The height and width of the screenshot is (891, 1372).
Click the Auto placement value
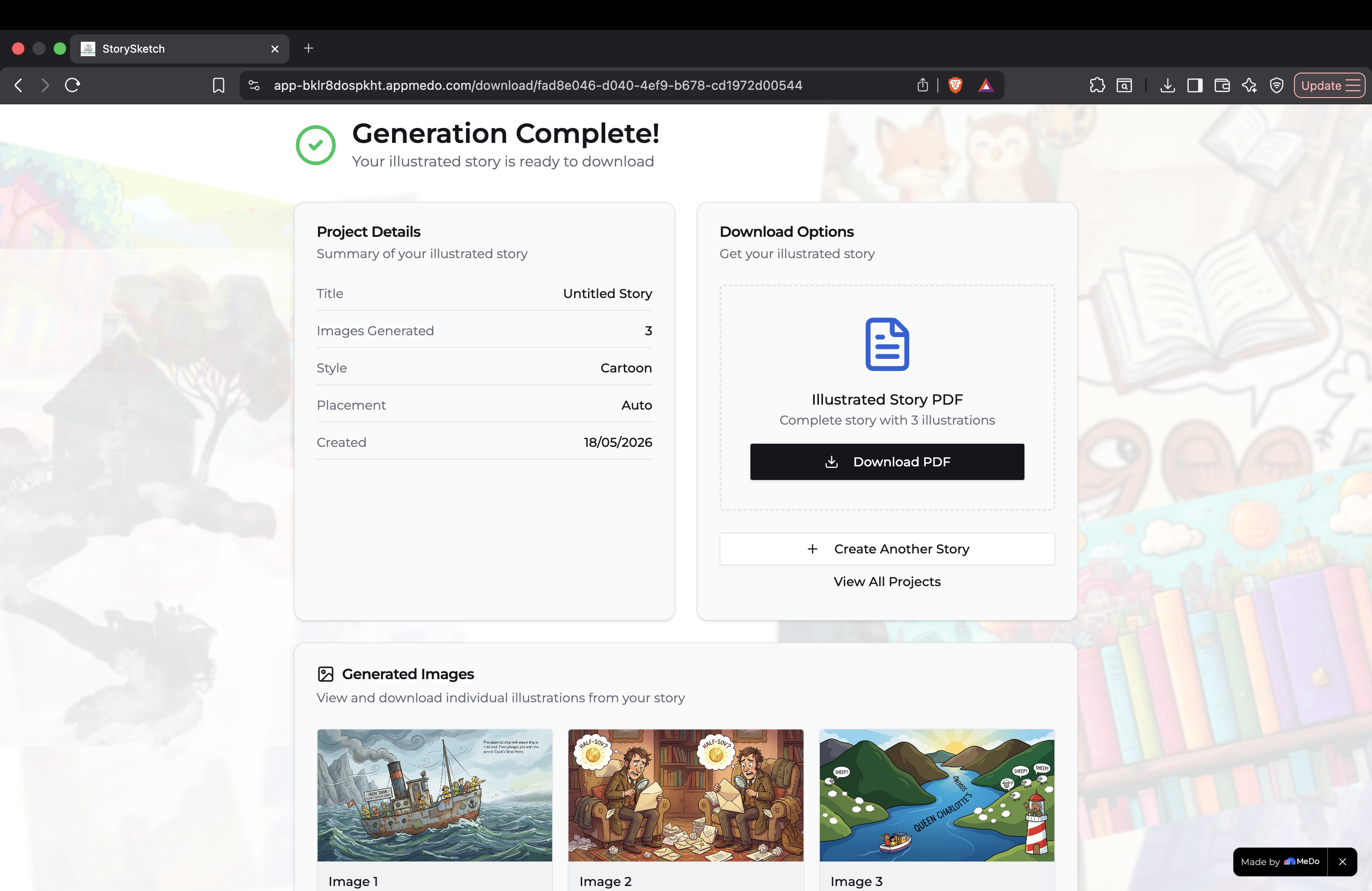pos(637,405)
